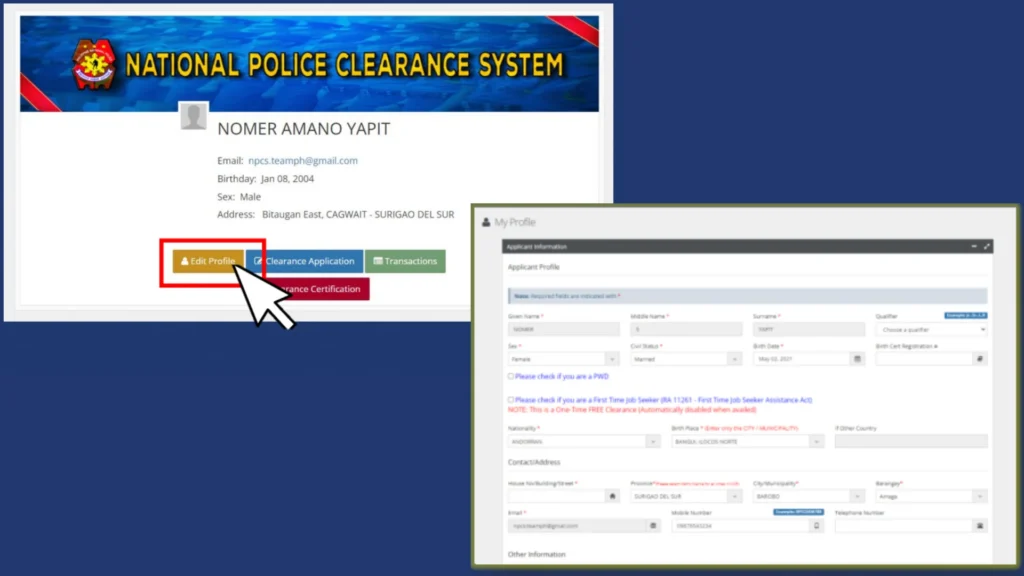The image size is (1024, 576).
Task: Click the My Profile person icon
Action: (489, 222)
